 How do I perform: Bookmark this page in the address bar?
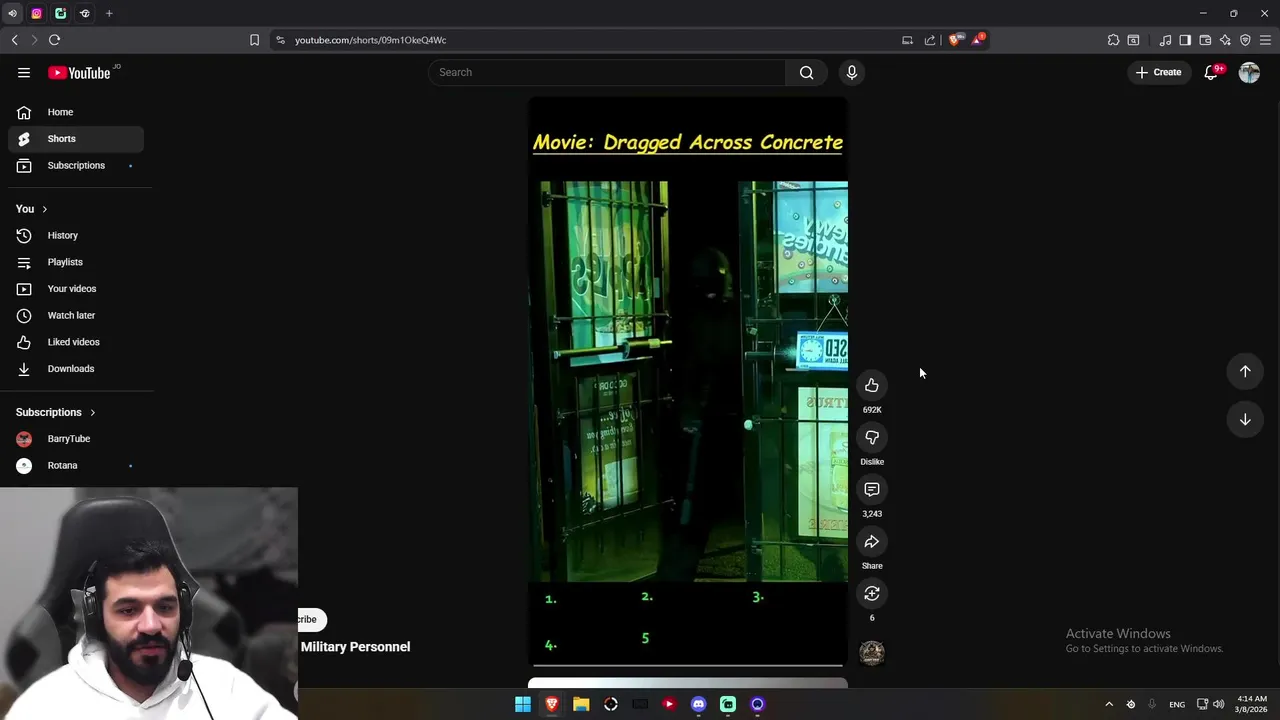(254, 40)
